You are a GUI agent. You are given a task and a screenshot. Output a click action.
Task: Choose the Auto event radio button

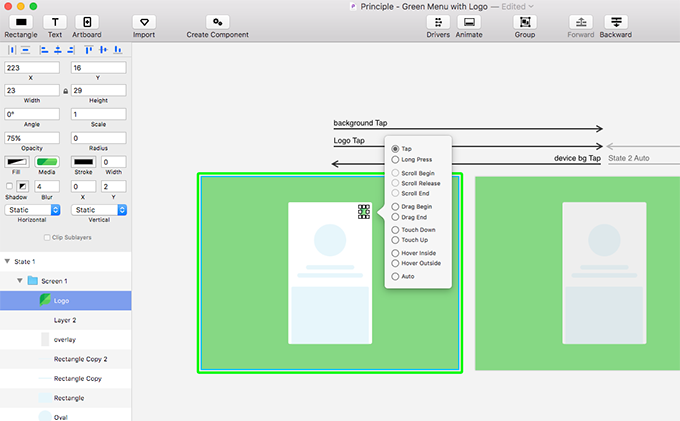click(396, 276)
